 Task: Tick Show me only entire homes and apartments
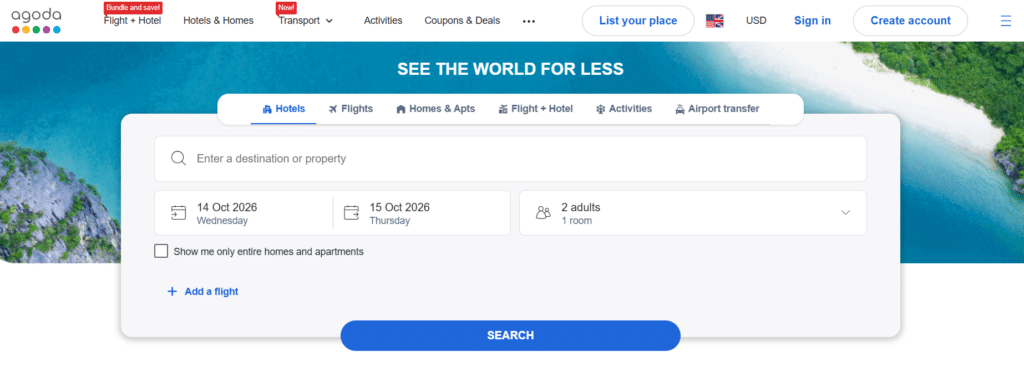click(161, 251)
